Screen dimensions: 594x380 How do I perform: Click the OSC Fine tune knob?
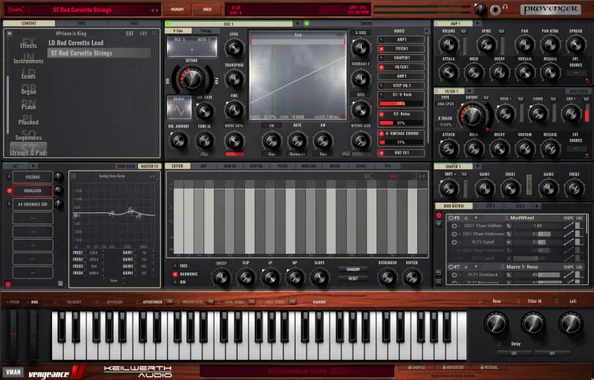coord(234,110)
